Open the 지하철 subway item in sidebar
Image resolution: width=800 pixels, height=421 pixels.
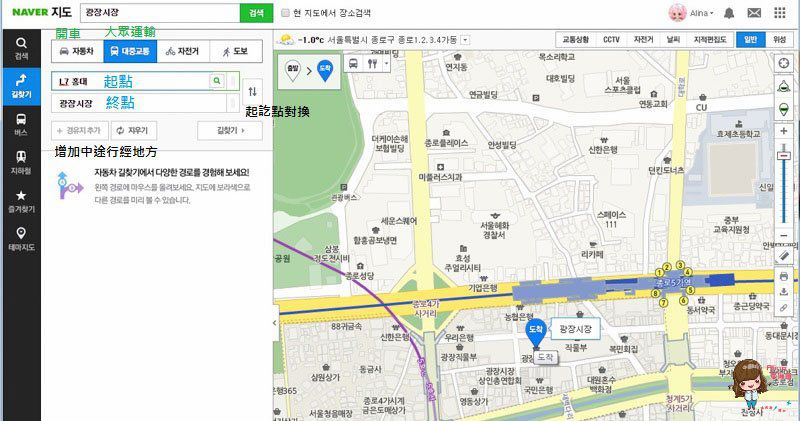point(21,163)
